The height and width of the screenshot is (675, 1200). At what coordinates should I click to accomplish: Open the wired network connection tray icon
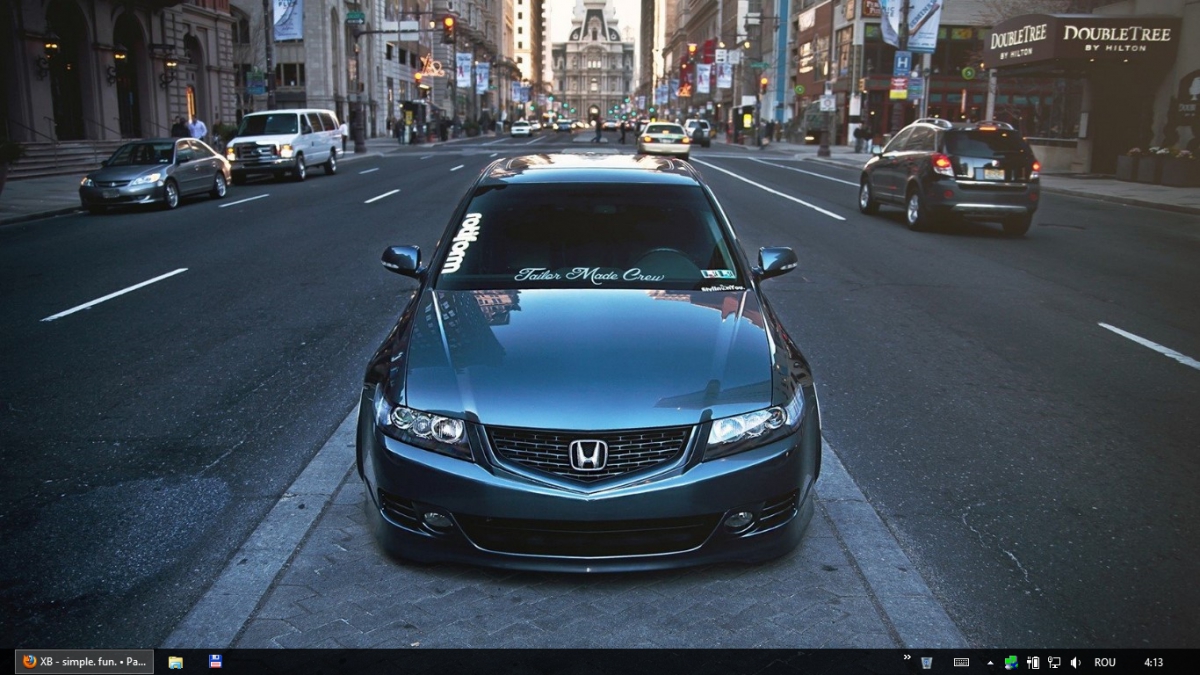pos(1054,662)
